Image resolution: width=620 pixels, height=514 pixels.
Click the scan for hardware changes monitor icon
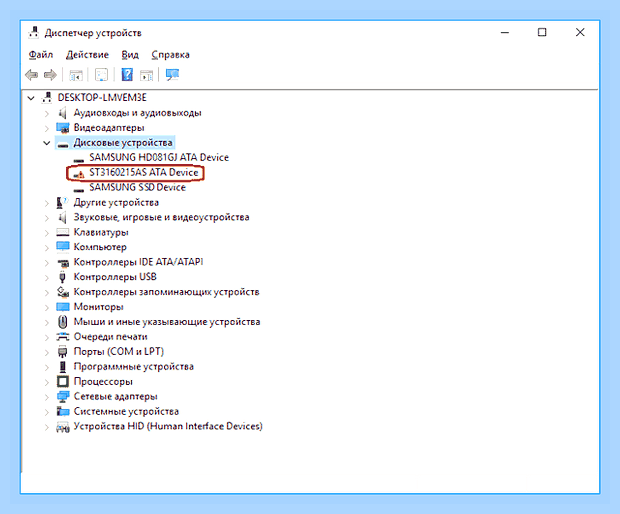coord(172,75)
